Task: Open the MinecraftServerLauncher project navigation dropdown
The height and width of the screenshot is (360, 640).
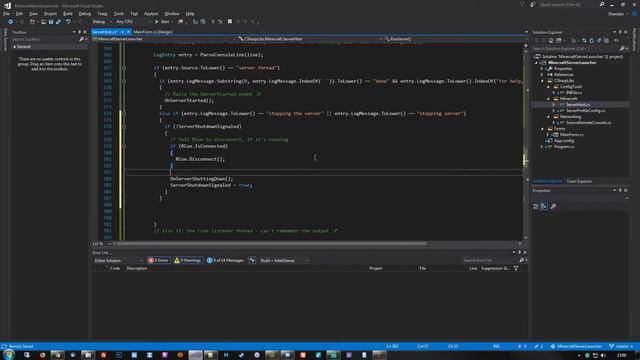Action: tap(163, 39)
